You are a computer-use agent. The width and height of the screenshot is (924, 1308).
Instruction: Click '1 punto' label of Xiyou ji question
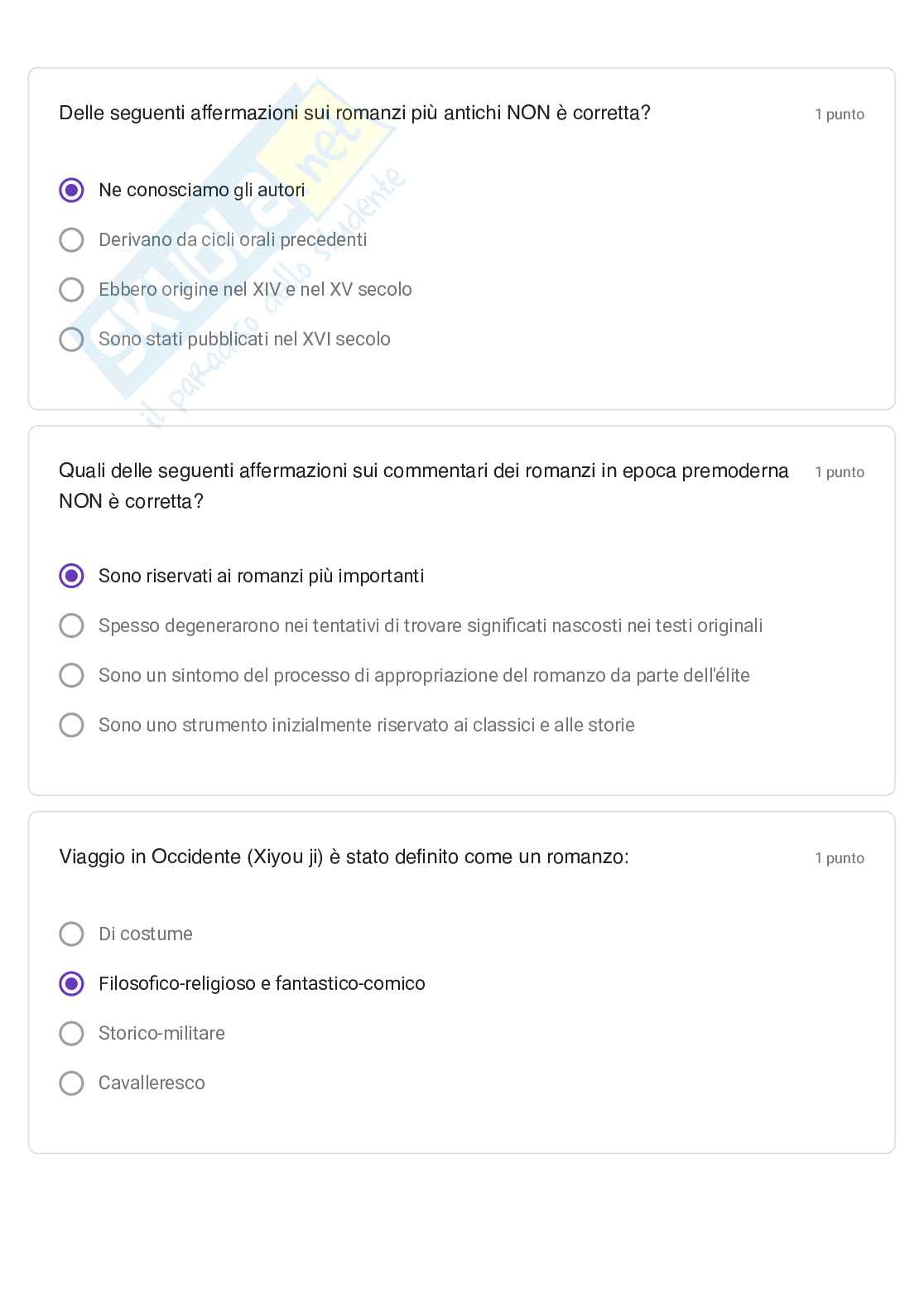(839, 858)
